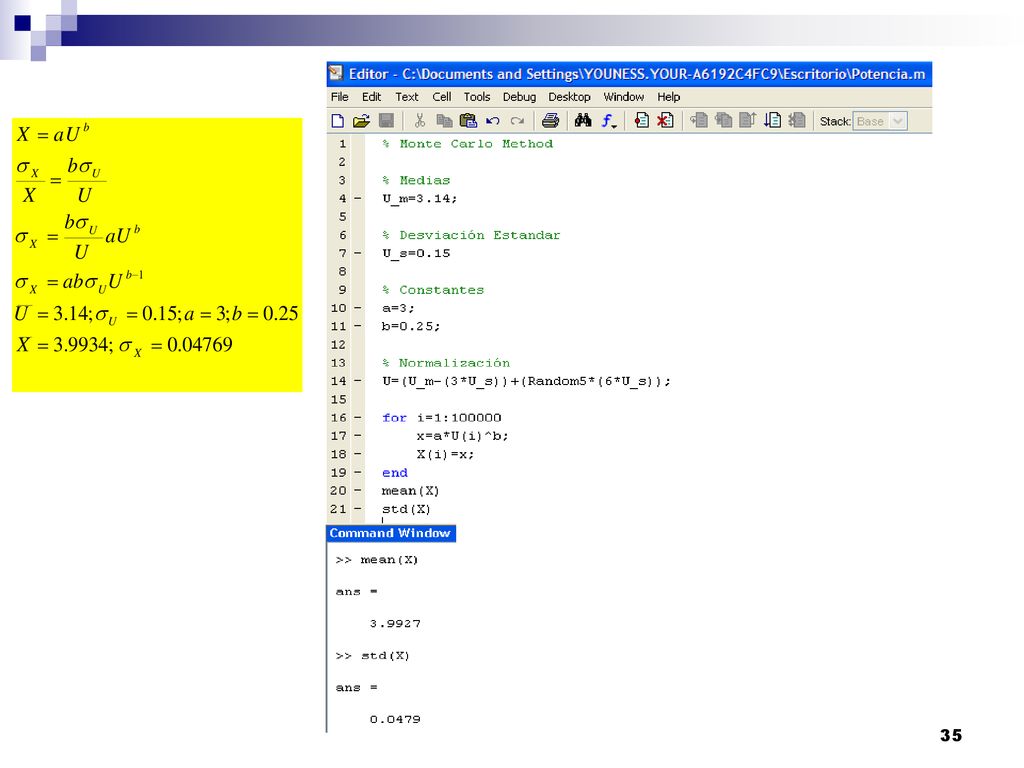This screenshot has height=768, width=1024.
Task: Click the Exit debug mode icon
Action: pyautogui.click(x=797, y=121)
